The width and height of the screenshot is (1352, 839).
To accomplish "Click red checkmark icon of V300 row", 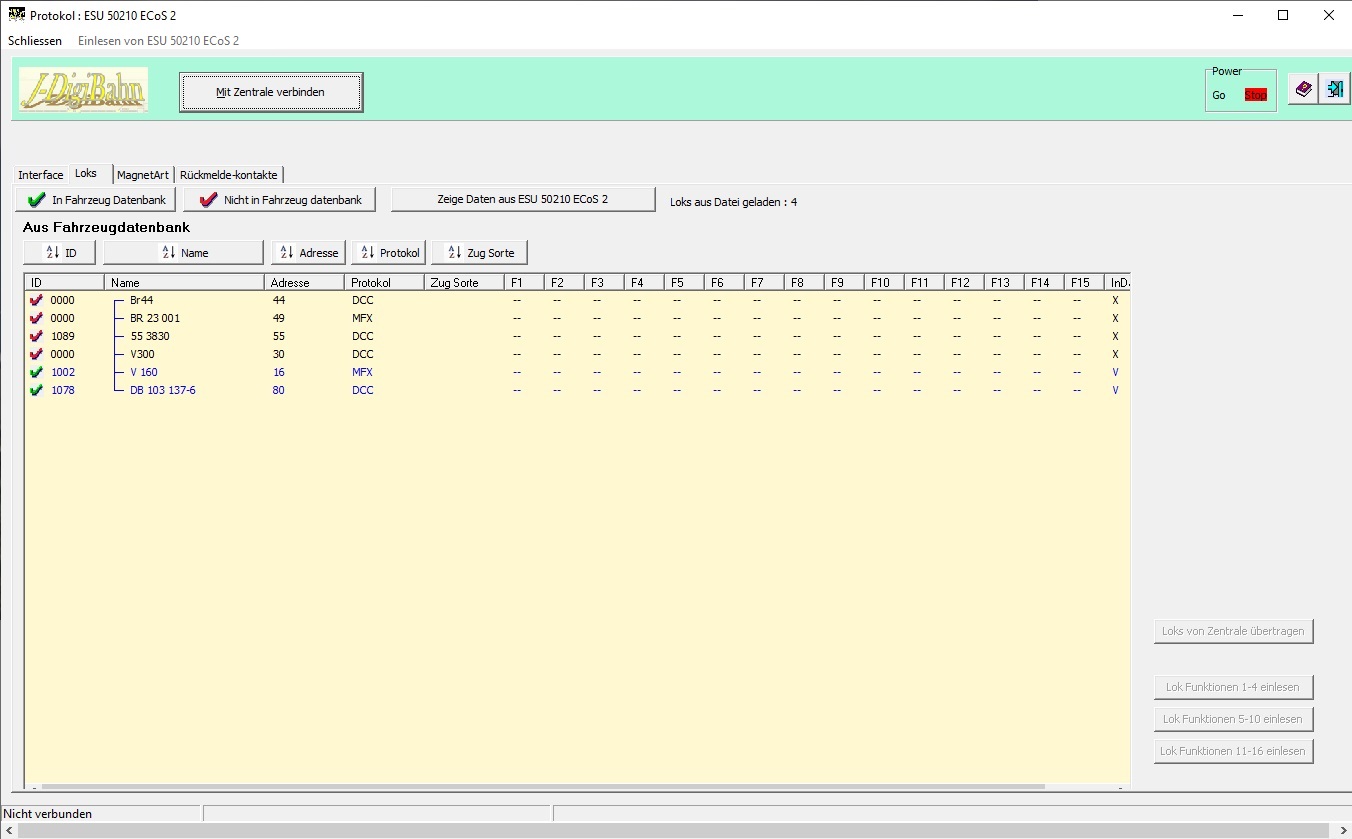I will pos(37,354).
